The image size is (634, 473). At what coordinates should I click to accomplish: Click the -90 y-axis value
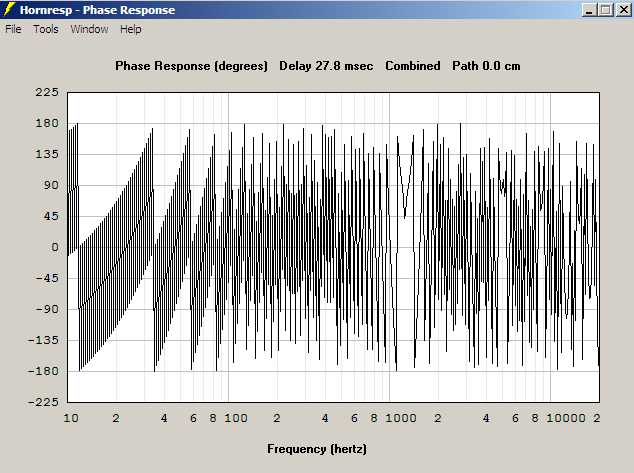coord(47,309)
